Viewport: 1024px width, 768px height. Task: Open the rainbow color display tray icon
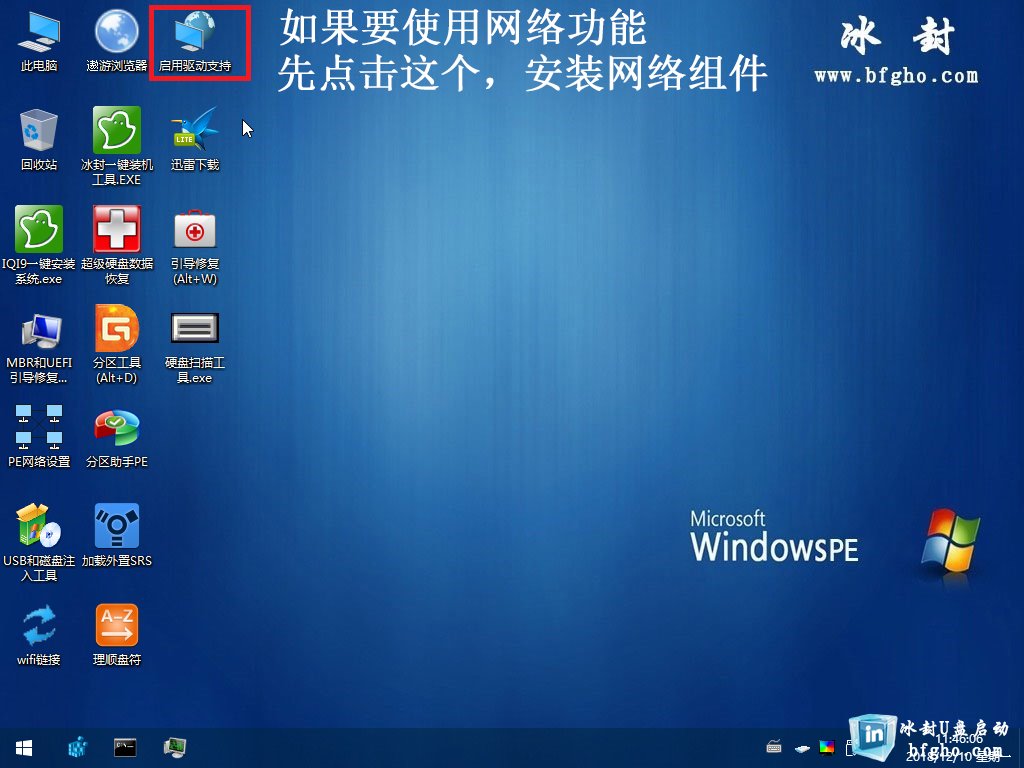pos(827,747)
